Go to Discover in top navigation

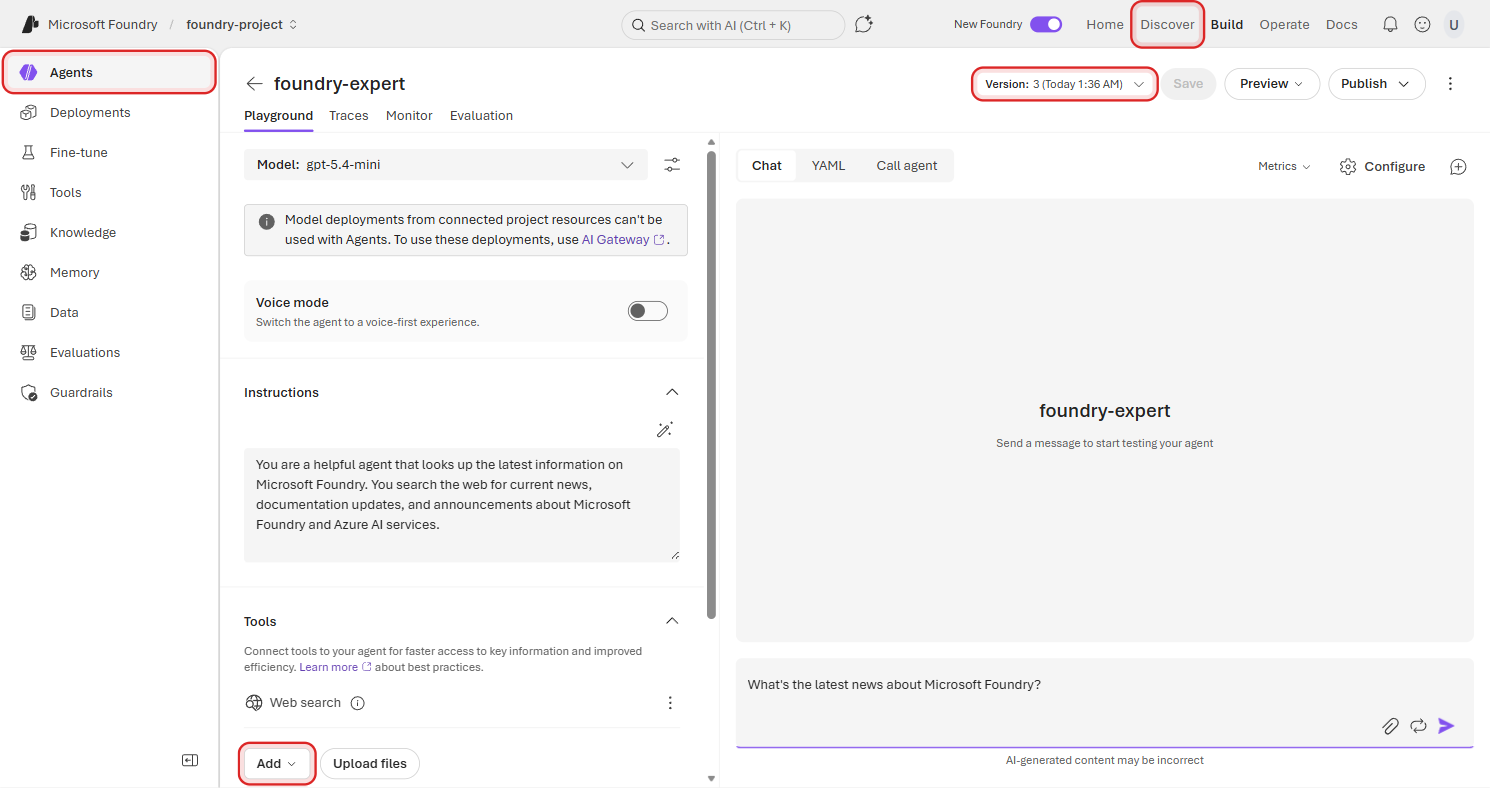(x=1168, y=25)
